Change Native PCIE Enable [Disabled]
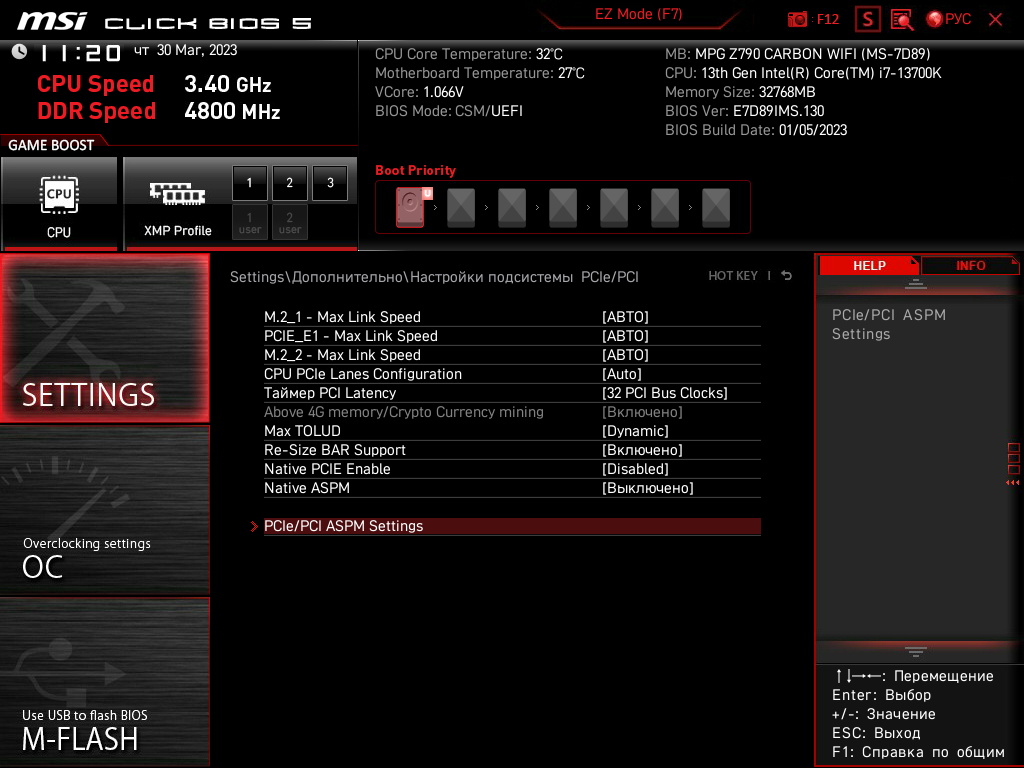The image size is (1024, 768). [x=512, y=469]
